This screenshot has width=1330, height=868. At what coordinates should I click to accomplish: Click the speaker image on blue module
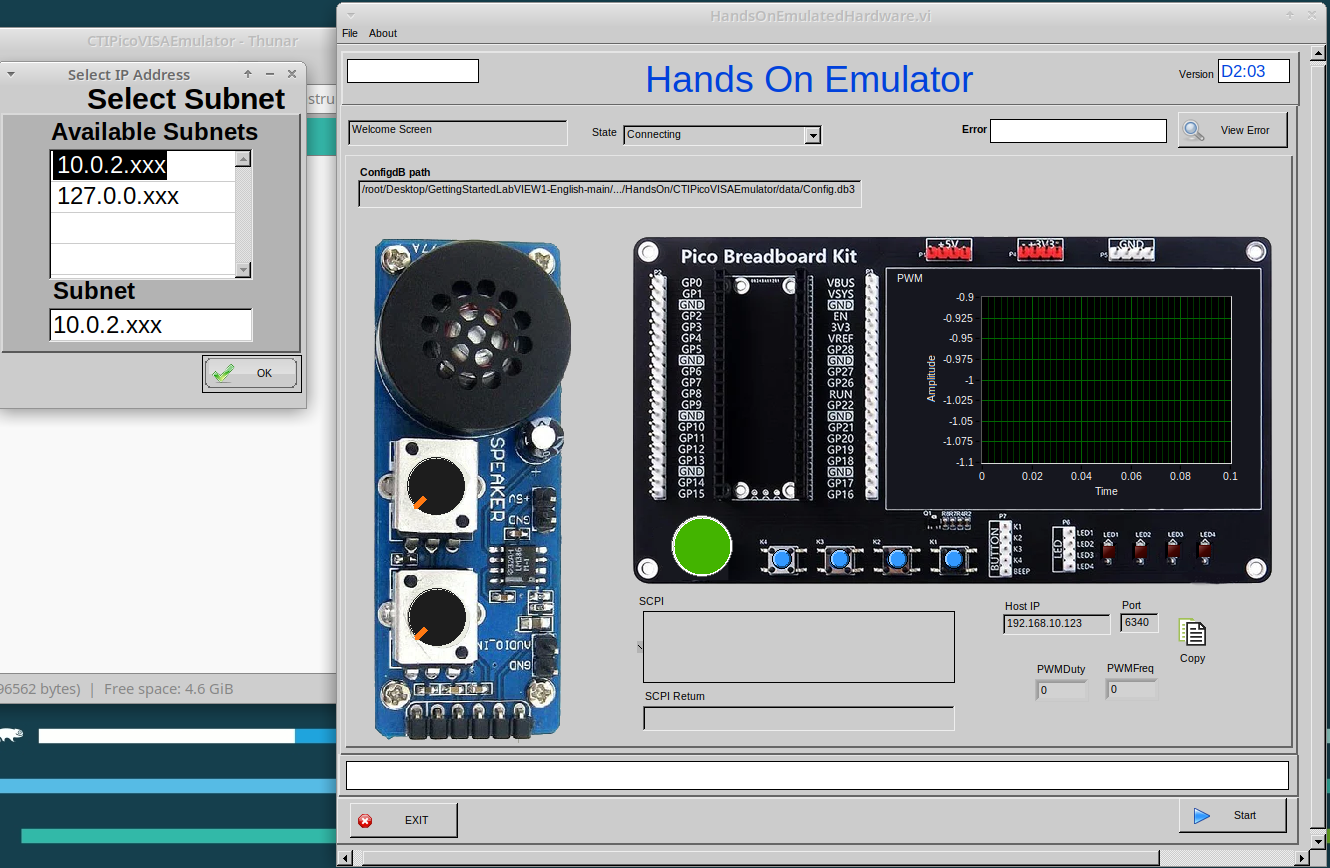474,338
